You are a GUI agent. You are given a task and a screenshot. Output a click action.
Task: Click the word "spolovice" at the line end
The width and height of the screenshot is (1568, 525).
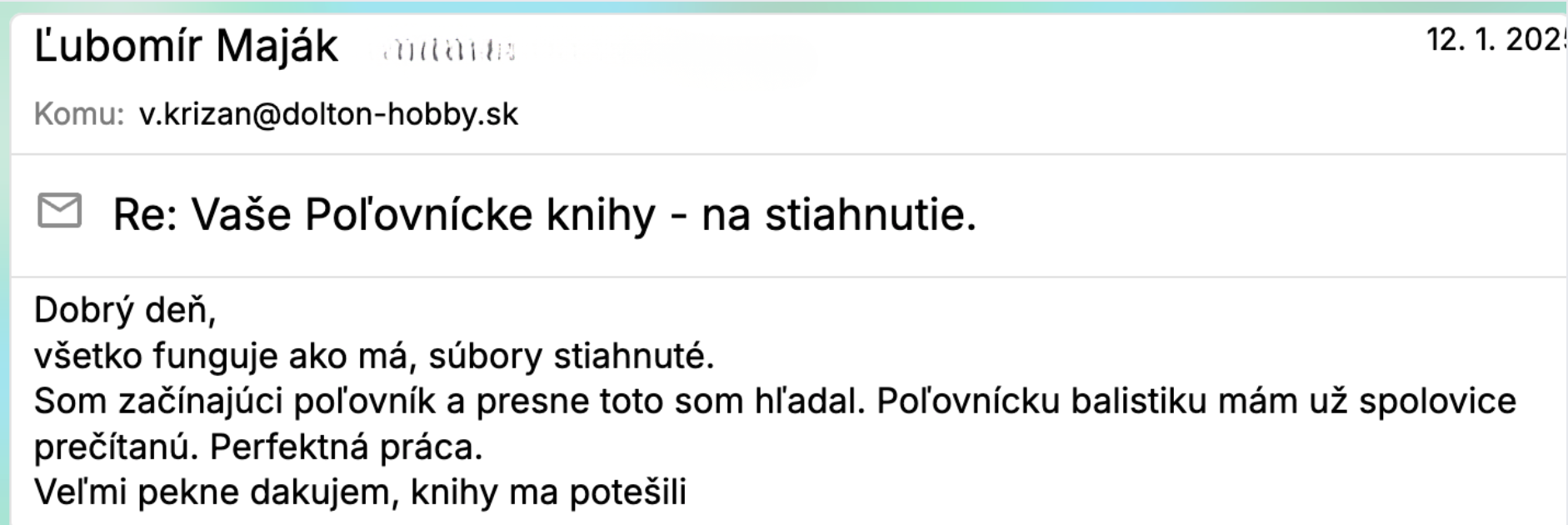pos(1436,402)
